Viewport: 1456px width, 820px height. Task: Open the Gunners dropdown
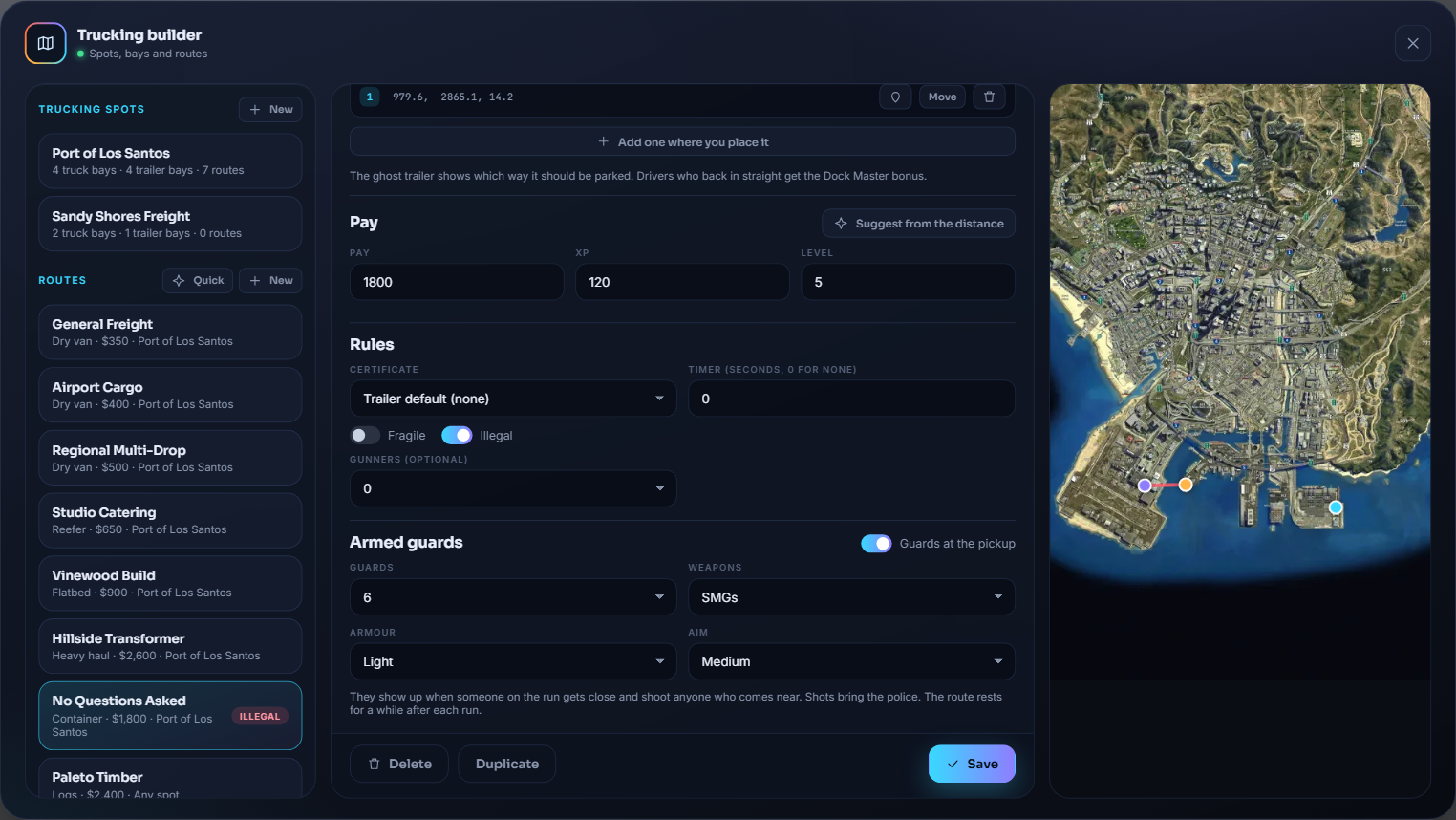click(513, 488)
